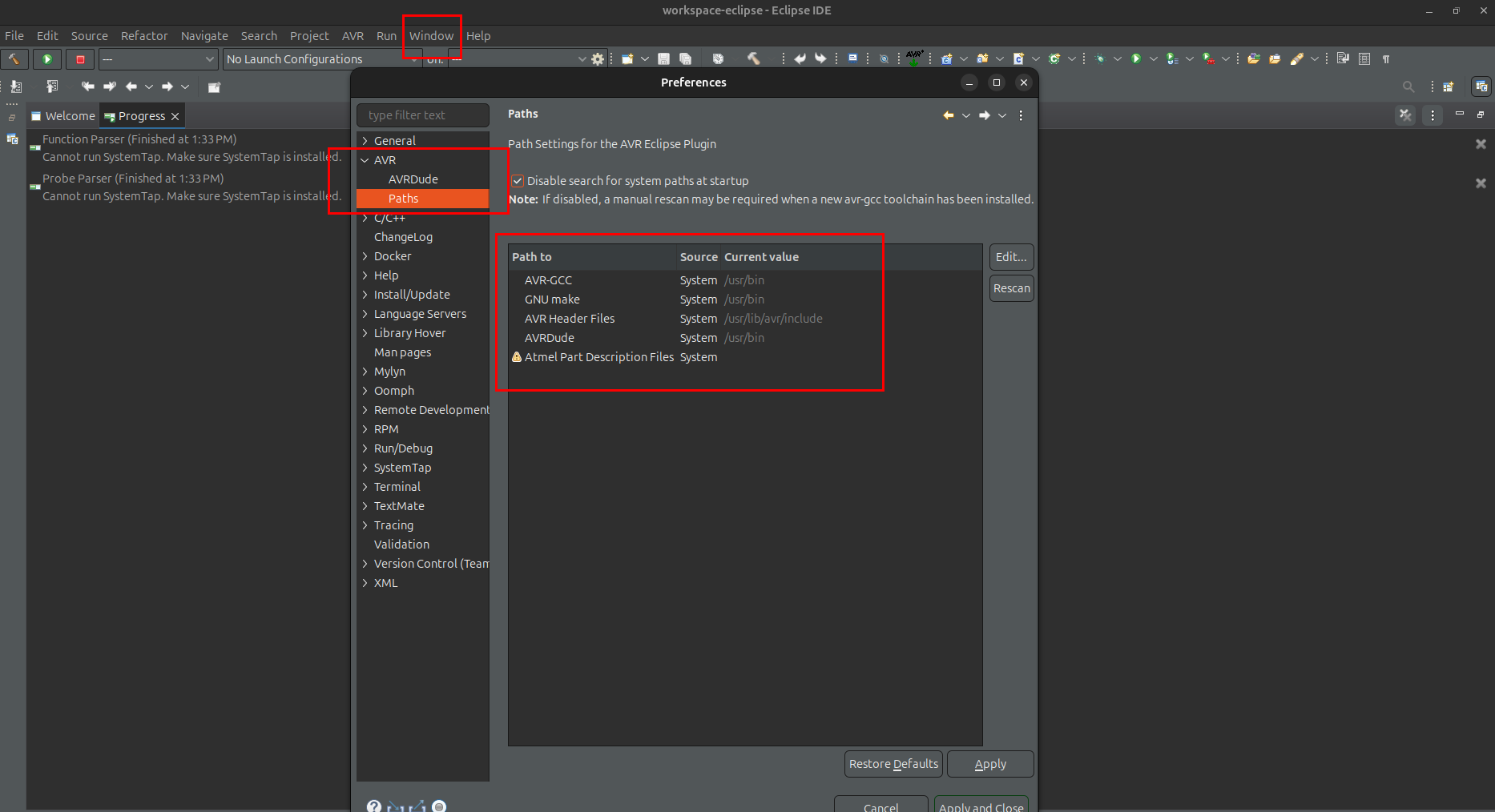Click the Save All icon in toolbar
The image size is (1495, 812).
[x=685, y=58]
